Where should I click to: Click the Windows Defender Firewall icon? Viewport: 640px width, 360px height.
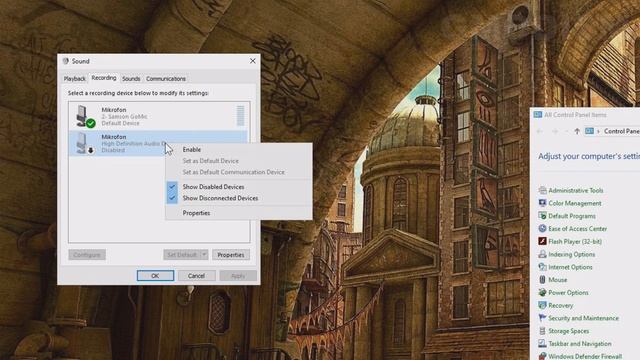[542, 356]
